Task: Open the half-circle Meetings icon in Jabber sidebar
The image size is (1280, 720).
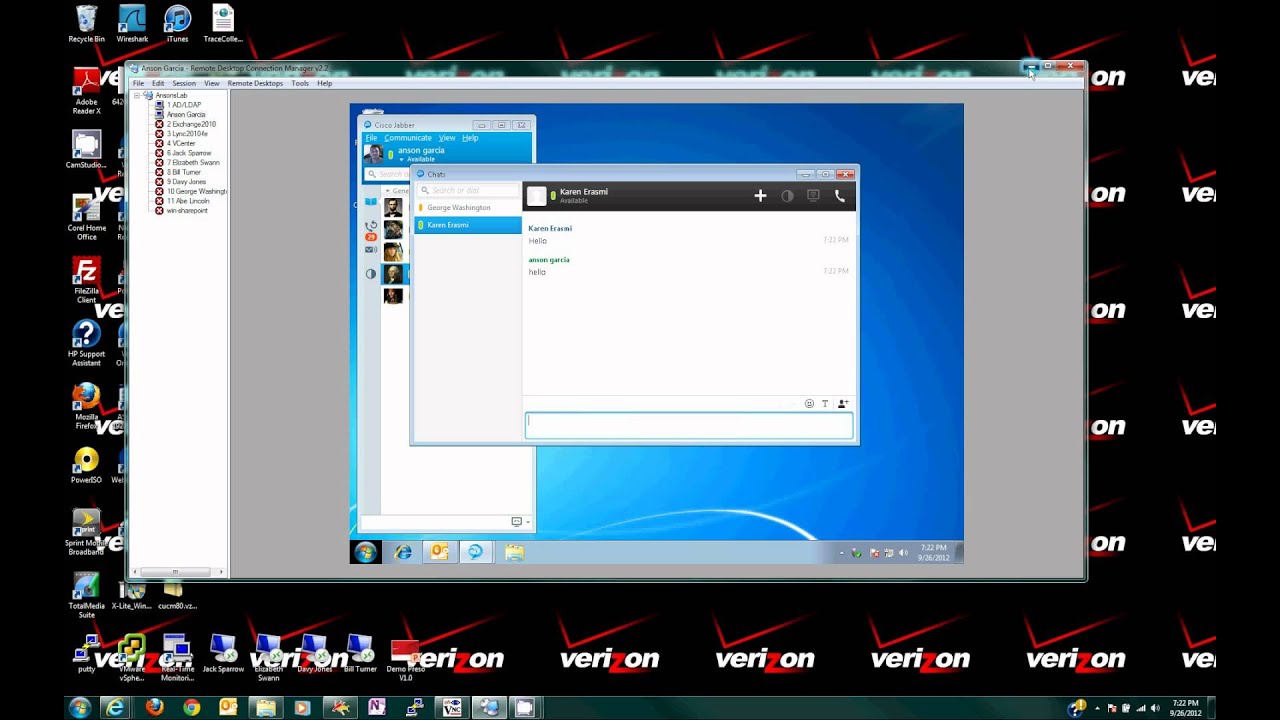Action: (x=371, y=274)
